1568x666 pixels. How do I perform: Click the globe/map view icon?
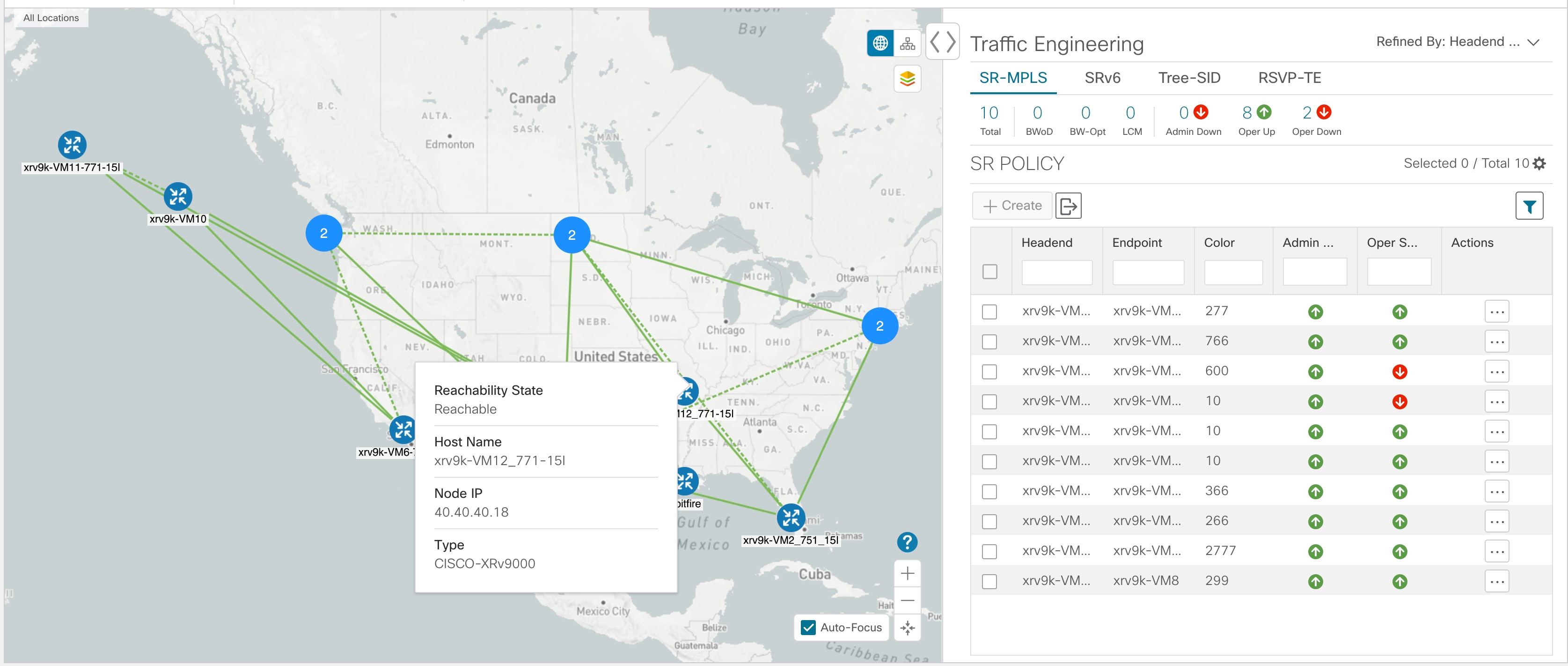coord(878,44)
